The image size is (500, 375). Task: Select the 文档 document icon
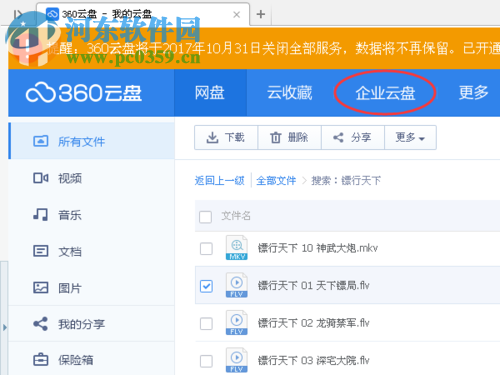pos(41,251)
